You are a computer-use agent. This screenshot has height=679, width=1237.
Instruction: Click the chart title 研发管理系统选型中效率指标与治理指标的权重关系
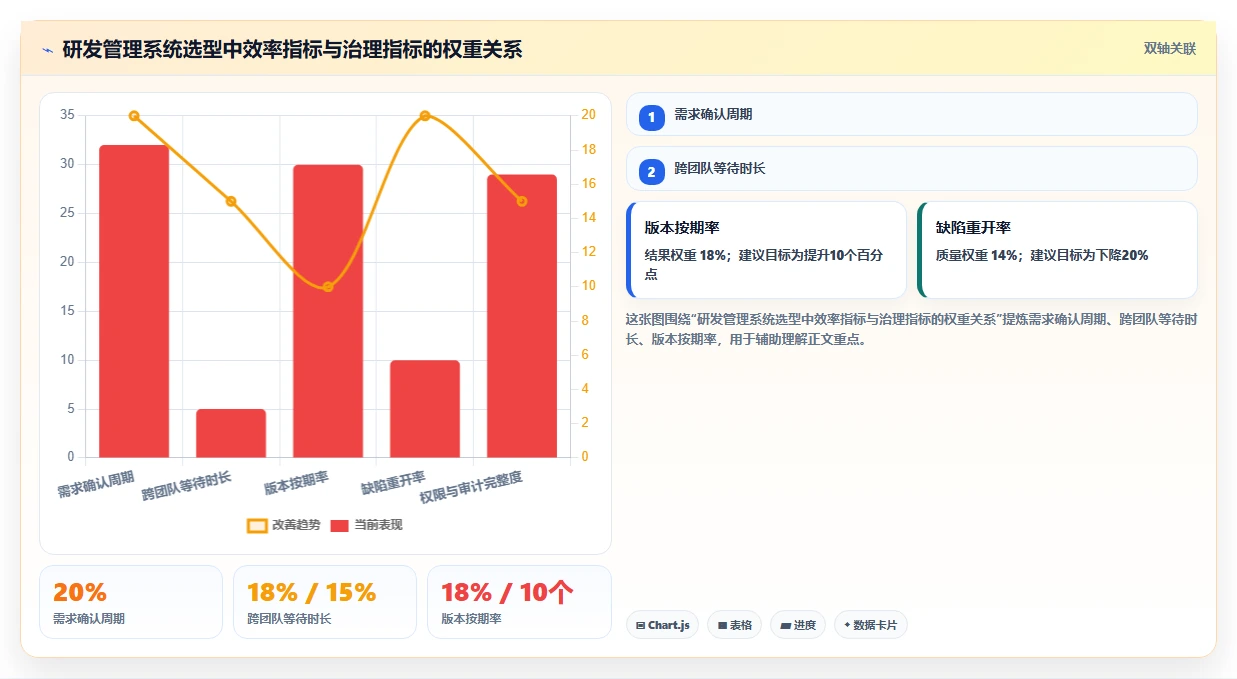click(292, 50)
